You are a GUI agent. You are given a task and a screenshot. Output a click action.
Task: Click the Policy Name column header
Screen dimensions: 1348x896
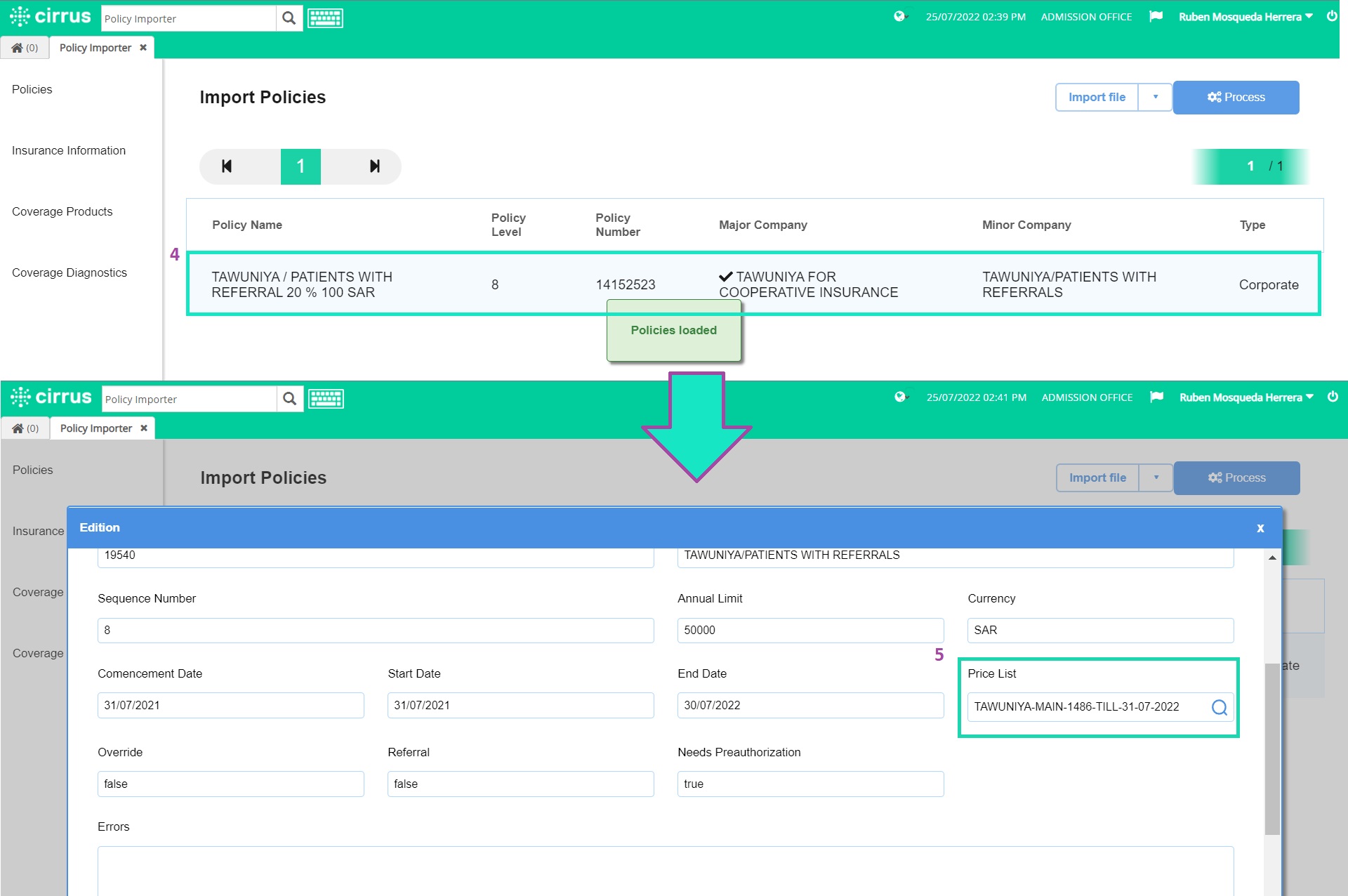(247, 225)
